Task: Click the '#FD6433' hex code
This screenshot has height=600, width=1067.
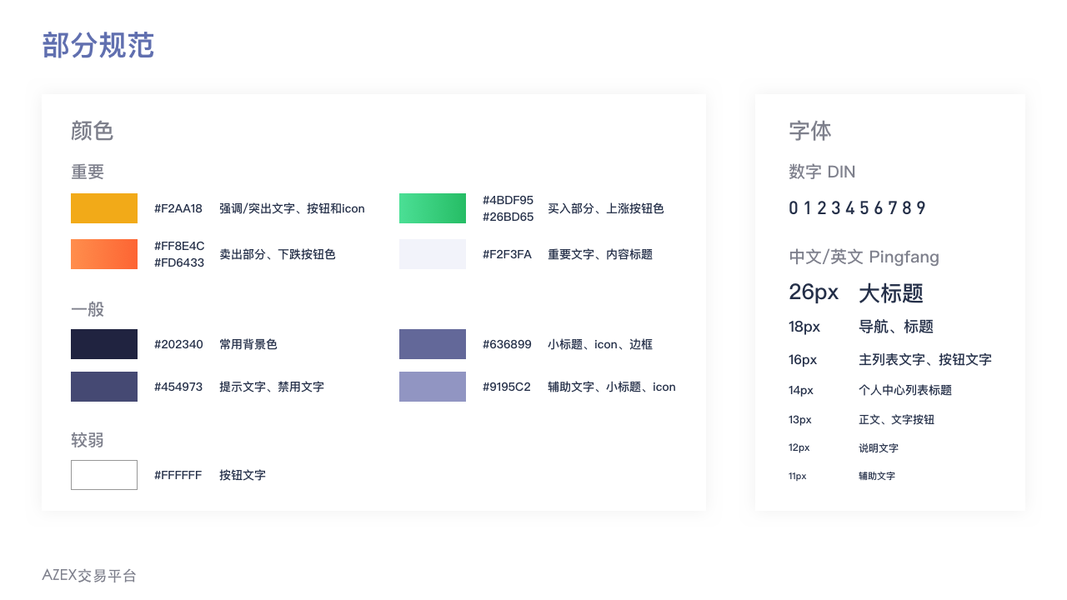Action: (179, 263)
